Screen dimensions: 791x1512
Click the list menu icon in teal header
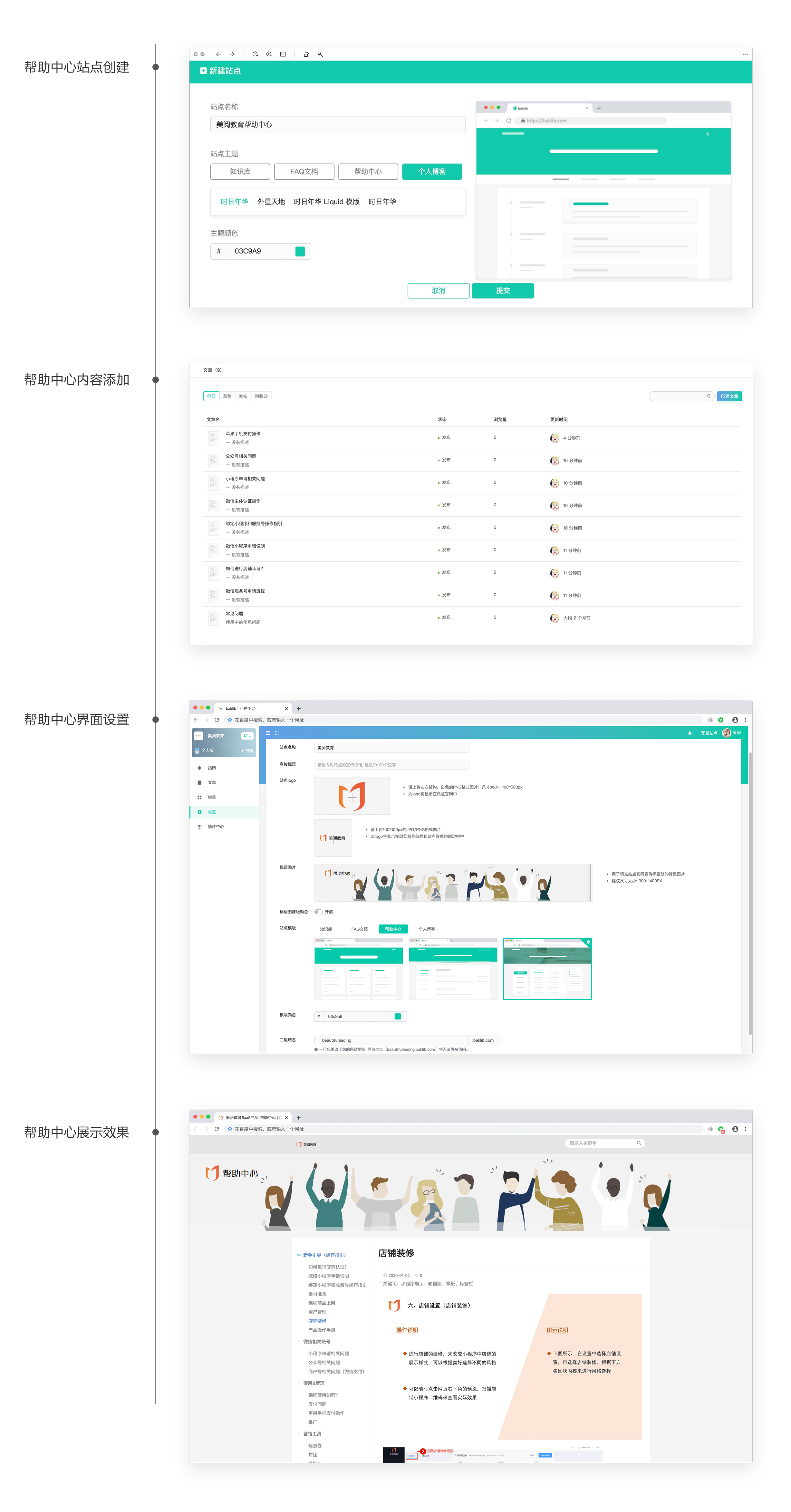click(268, 732)
